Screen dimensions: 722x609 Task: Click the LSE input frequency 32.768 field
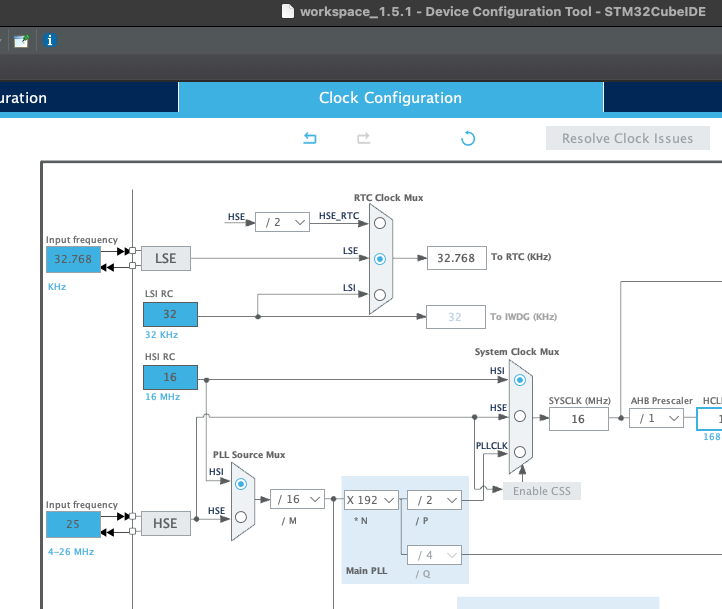[73, 259]
